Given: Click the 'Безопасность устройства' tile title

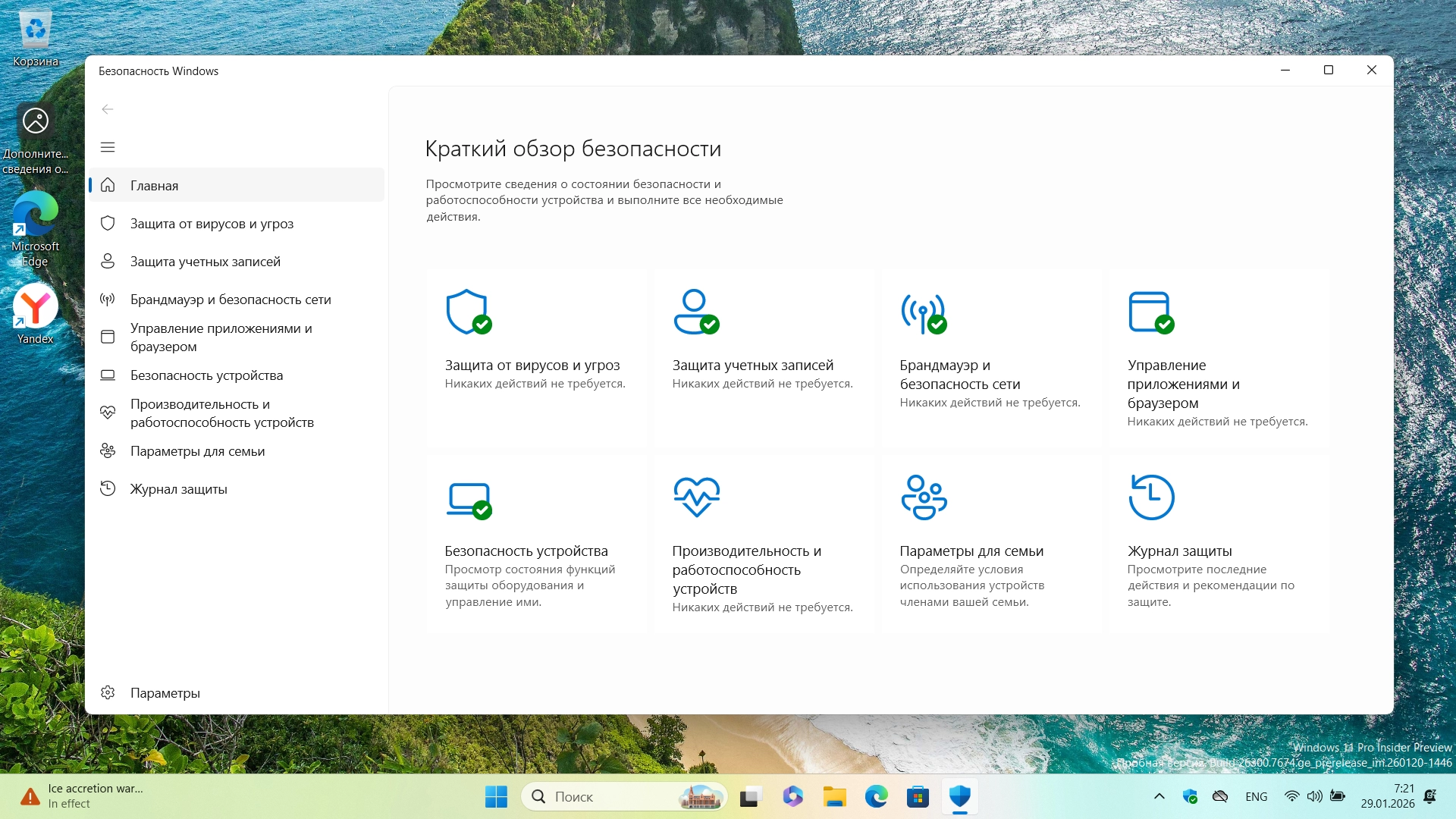Looking at the screenshot, I should pos(526,551).
